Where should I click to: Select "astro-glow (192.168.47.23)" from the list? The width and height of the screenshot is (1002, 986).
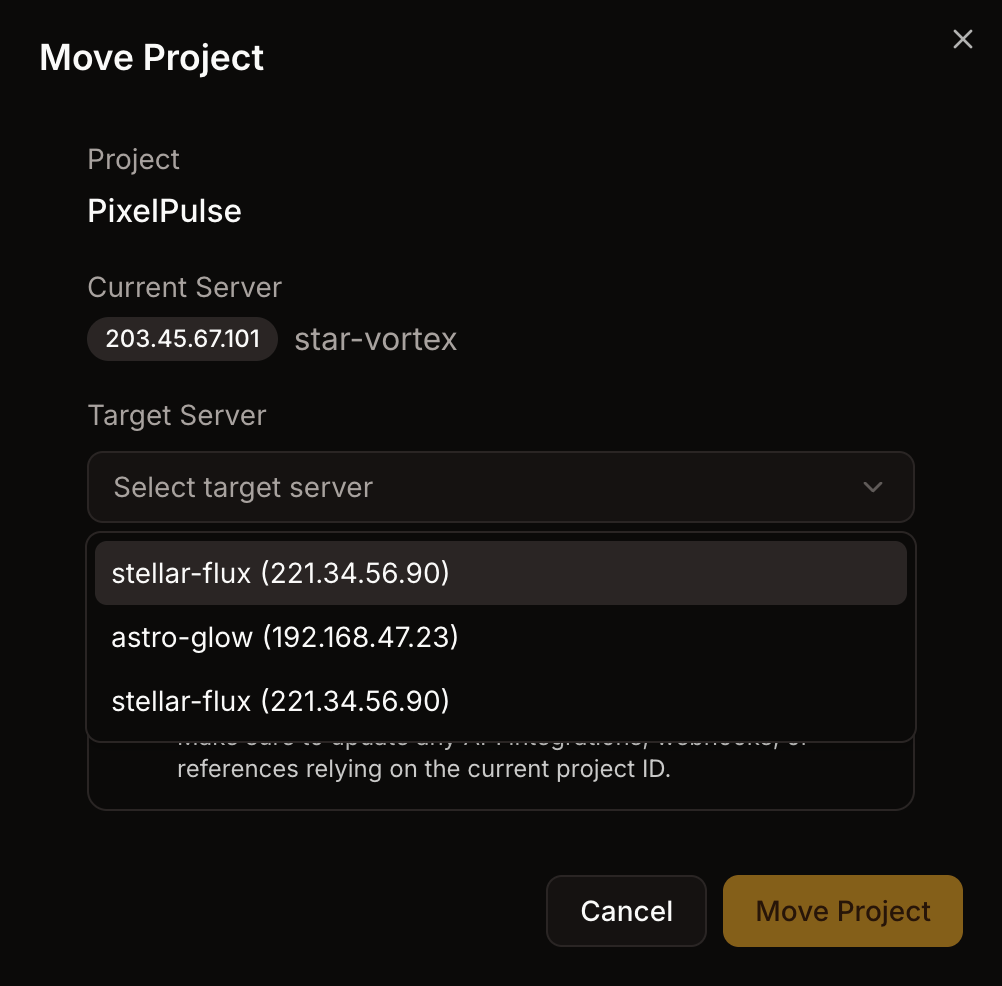click(286, 637)
